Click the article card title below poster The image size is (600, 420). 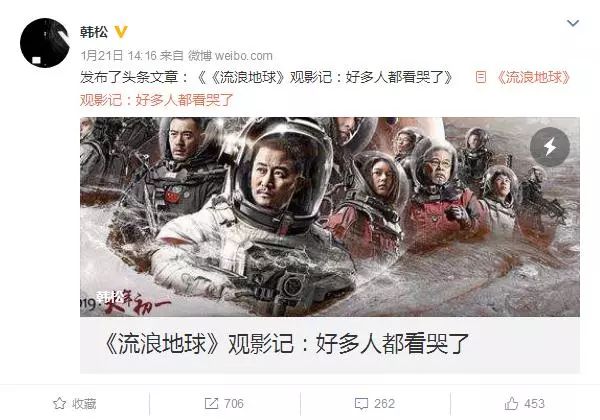286,343
